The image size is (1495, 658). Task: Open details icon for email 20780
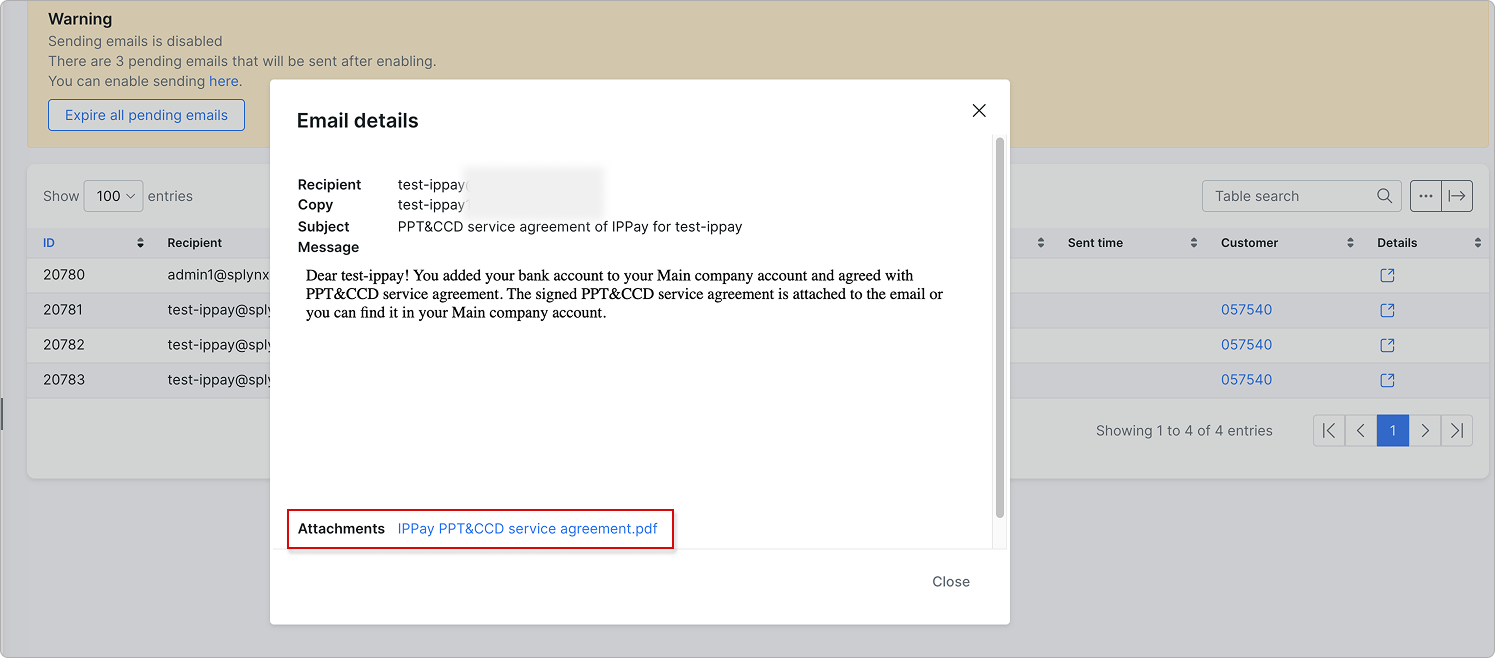(1387, 275)
